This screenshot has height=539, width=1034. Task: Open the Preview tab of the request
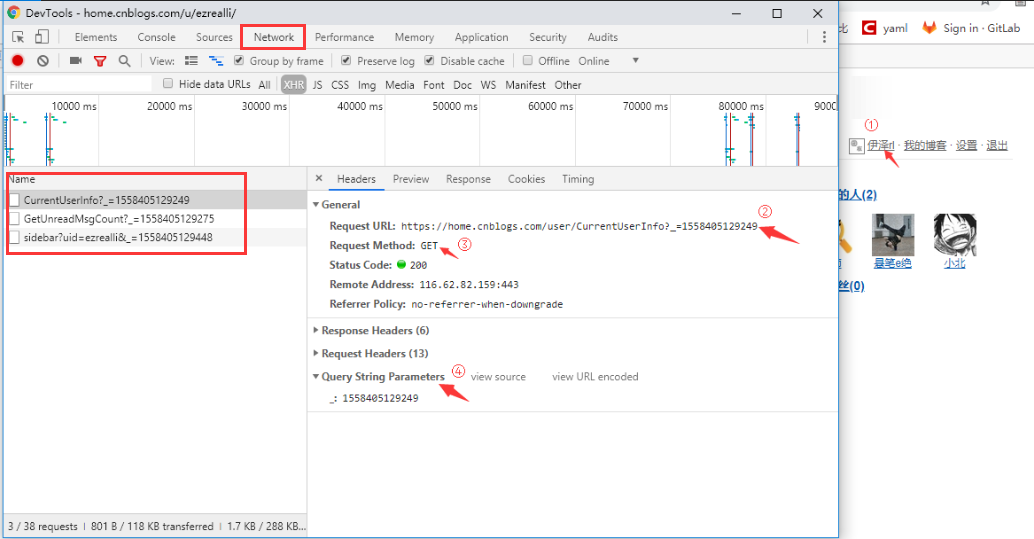(410, 179)
